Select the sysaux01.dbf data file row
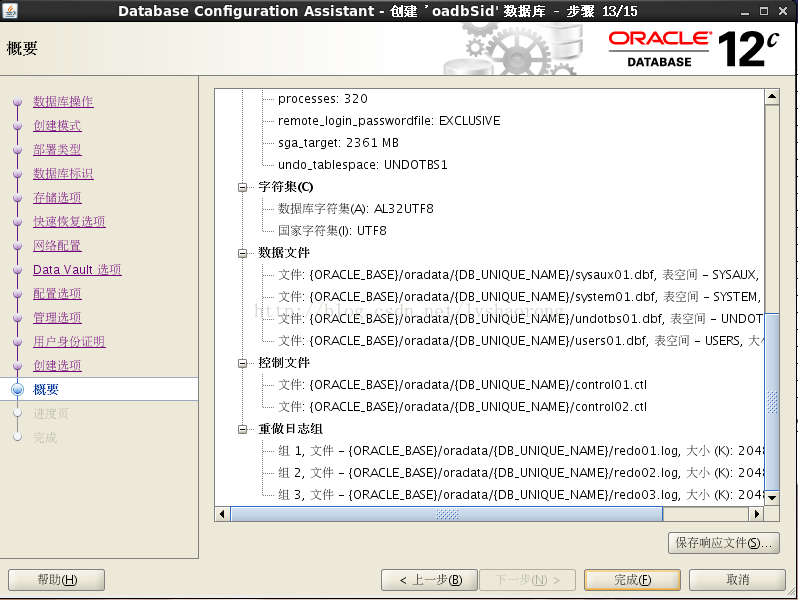This screenshot has height=600, width=798. pyautogui.click(x=520, y=275)
